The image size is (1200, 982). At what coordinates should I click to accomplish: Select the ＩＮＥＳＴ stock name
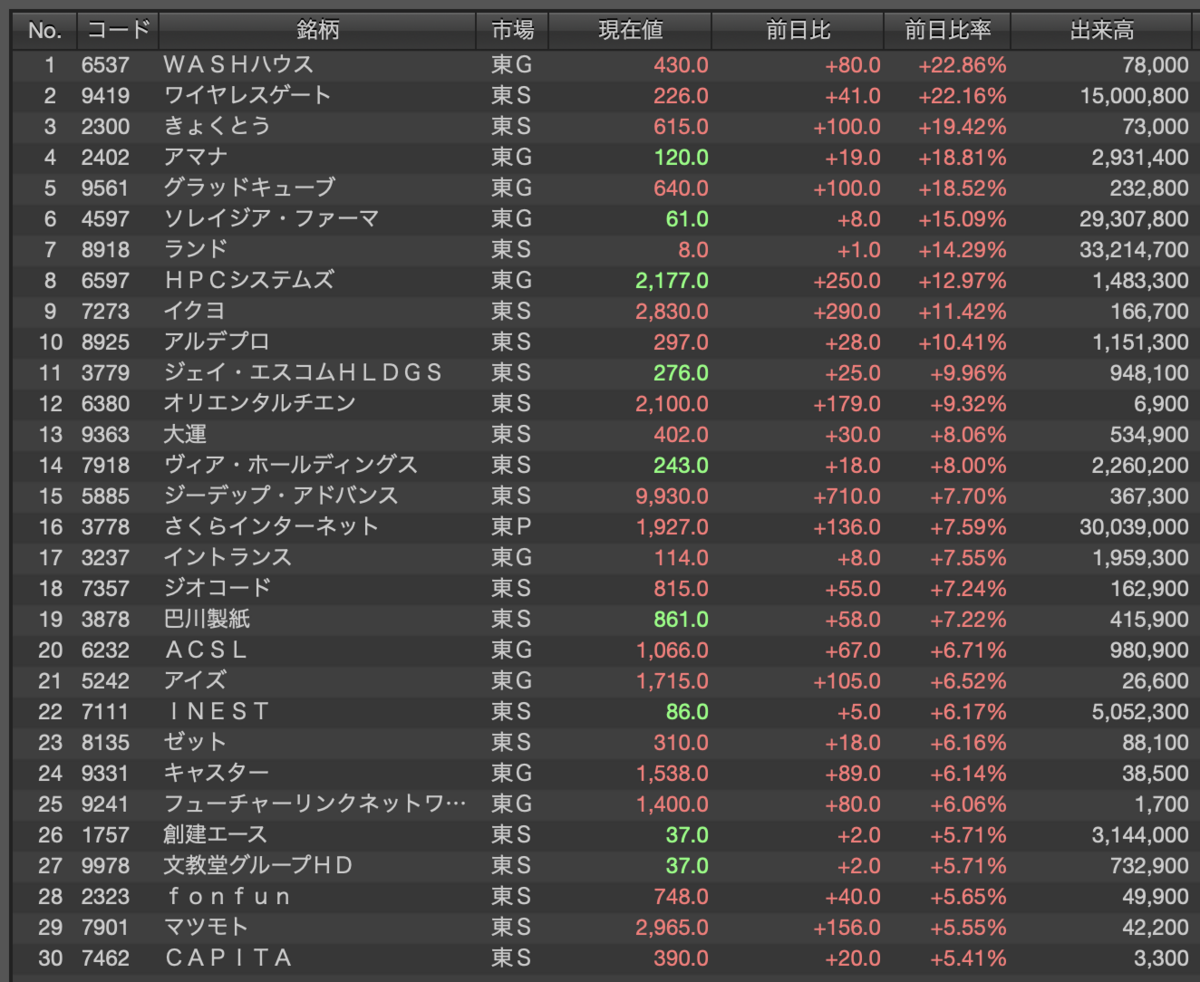click(217, 711)
